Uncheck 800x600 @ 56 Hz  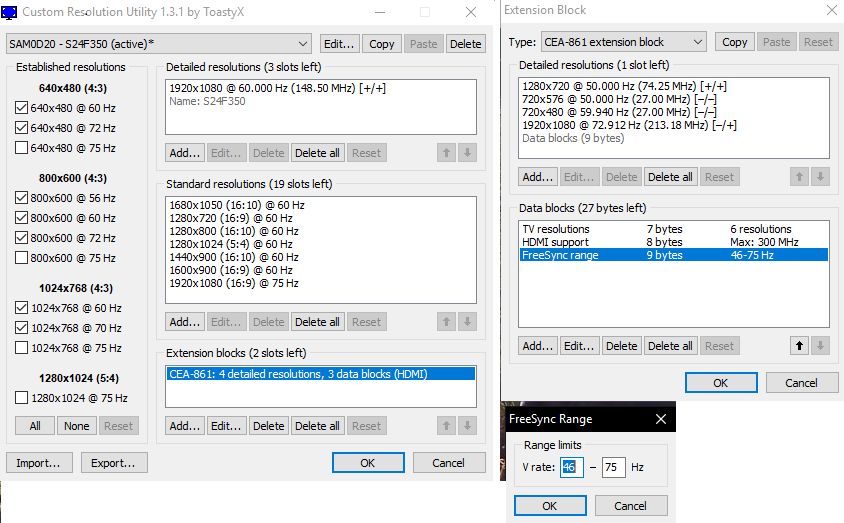click(21, 197)
